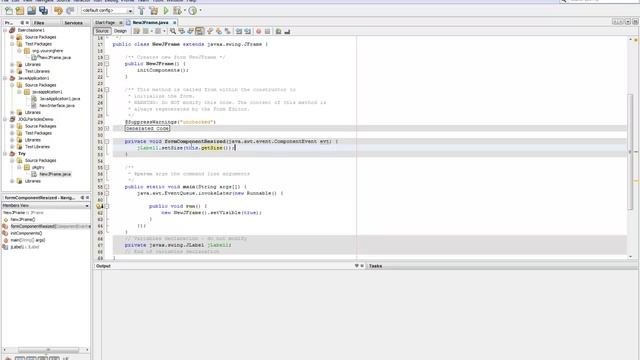Collapse the Esercitazione1 project node

(x=5, y=30)
